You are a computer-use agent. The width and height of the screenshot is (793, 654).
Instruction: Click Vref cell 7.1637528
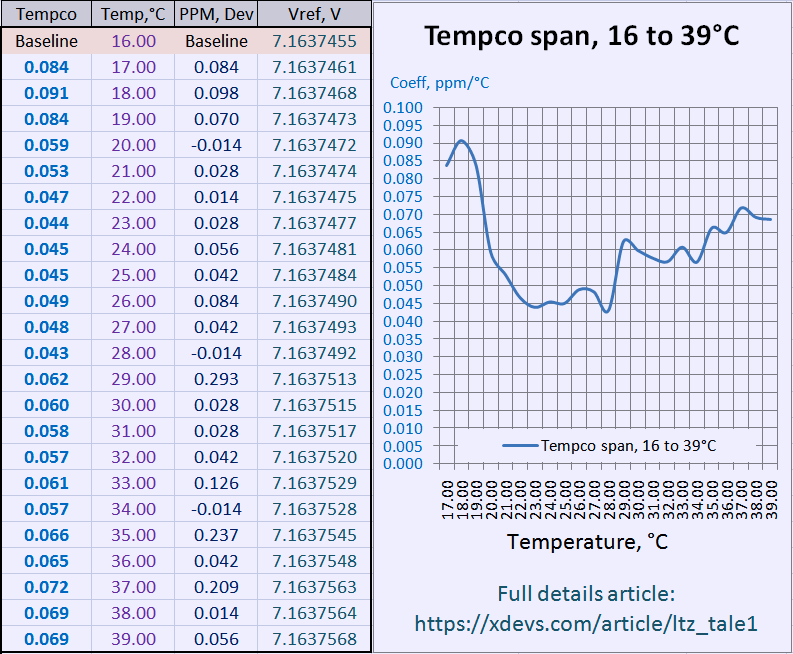[x=314, y=509]
